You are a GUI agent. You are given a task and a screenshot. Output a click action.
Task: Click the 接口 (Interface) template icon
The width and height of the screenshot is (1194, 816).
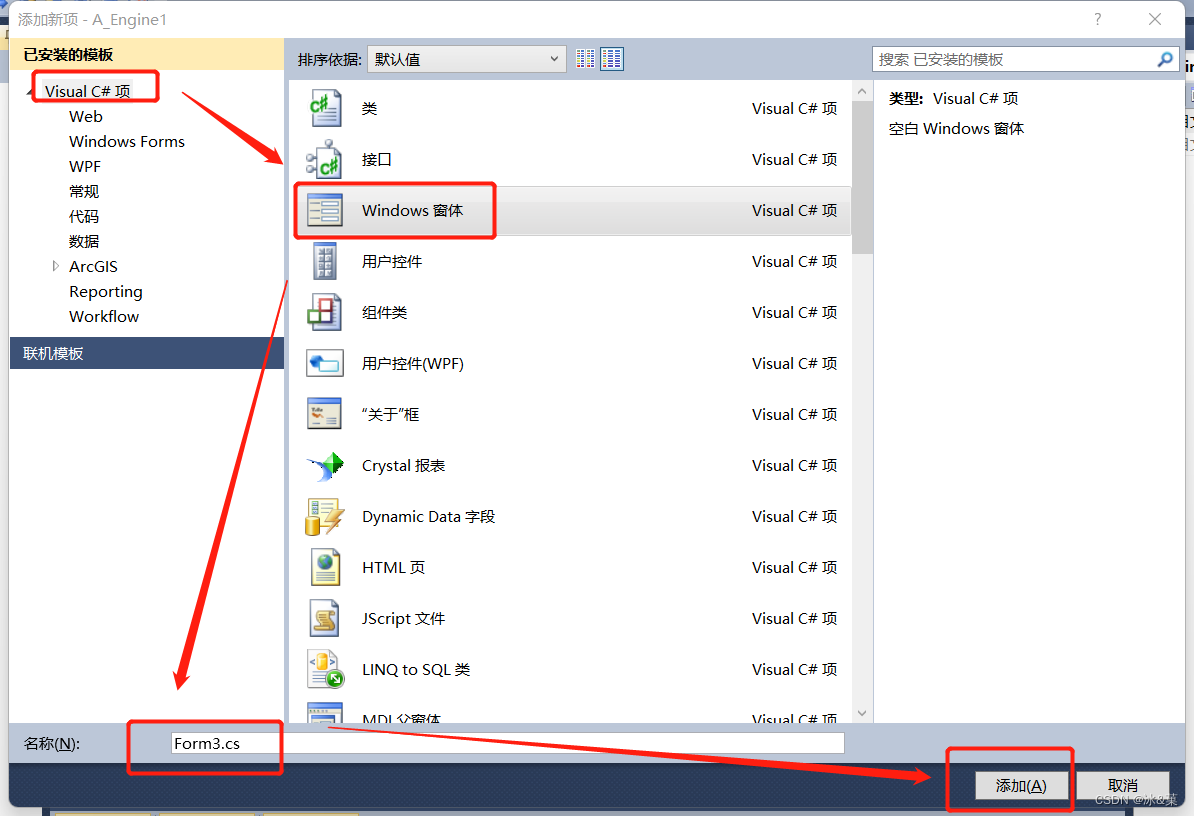pos(325,159)
